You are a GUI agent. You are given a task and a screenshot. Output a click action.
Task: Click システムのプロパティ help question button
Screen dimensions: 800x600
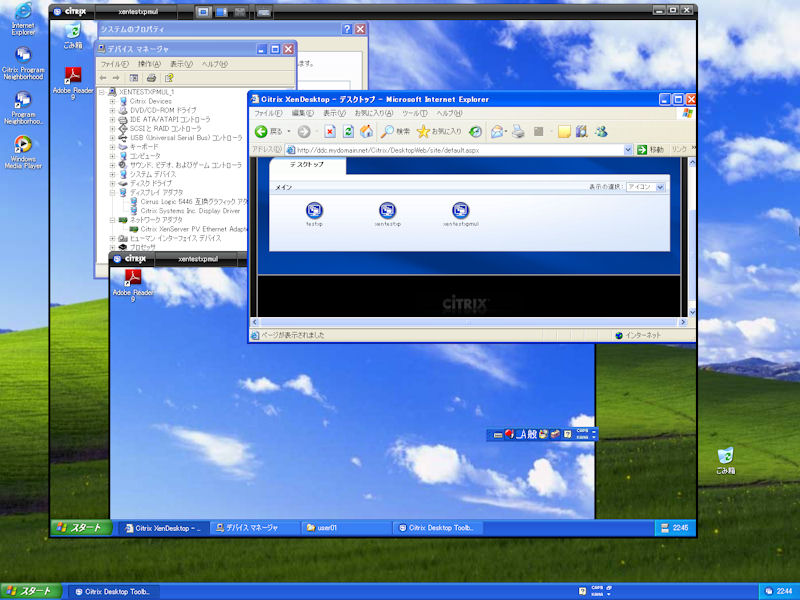(347, 29)
